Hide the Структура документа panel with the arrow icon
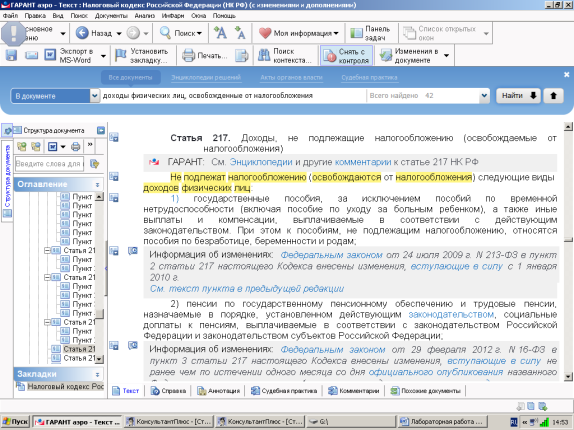This screenshot has width=574, height=430. [101, 130]
